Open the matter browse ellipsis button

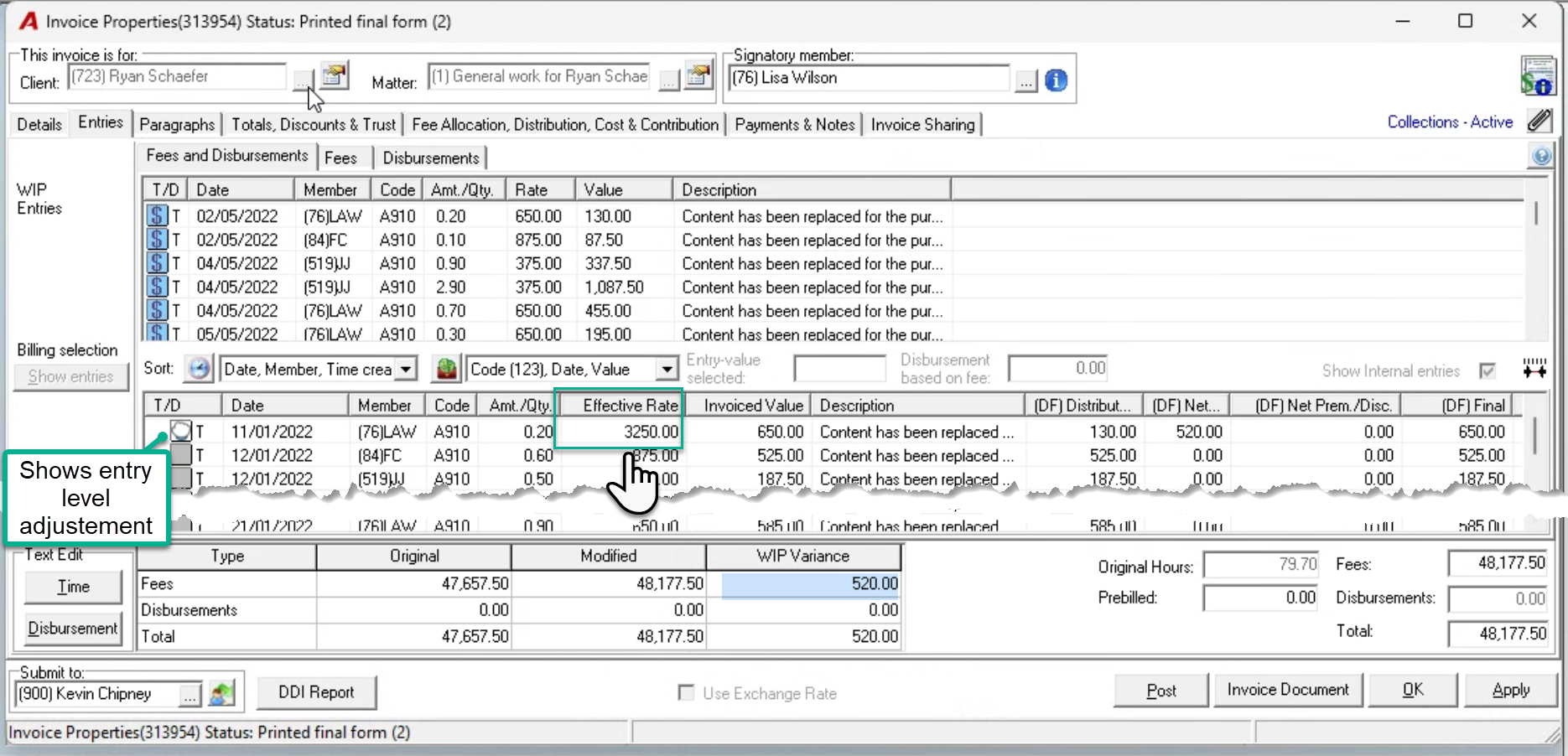coord(668,81)
